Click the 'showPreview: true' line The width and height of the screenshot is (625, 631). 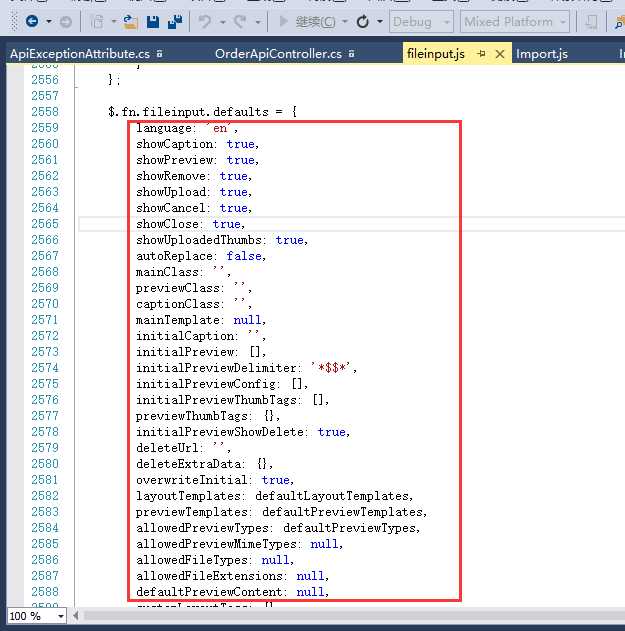[197, 160]
